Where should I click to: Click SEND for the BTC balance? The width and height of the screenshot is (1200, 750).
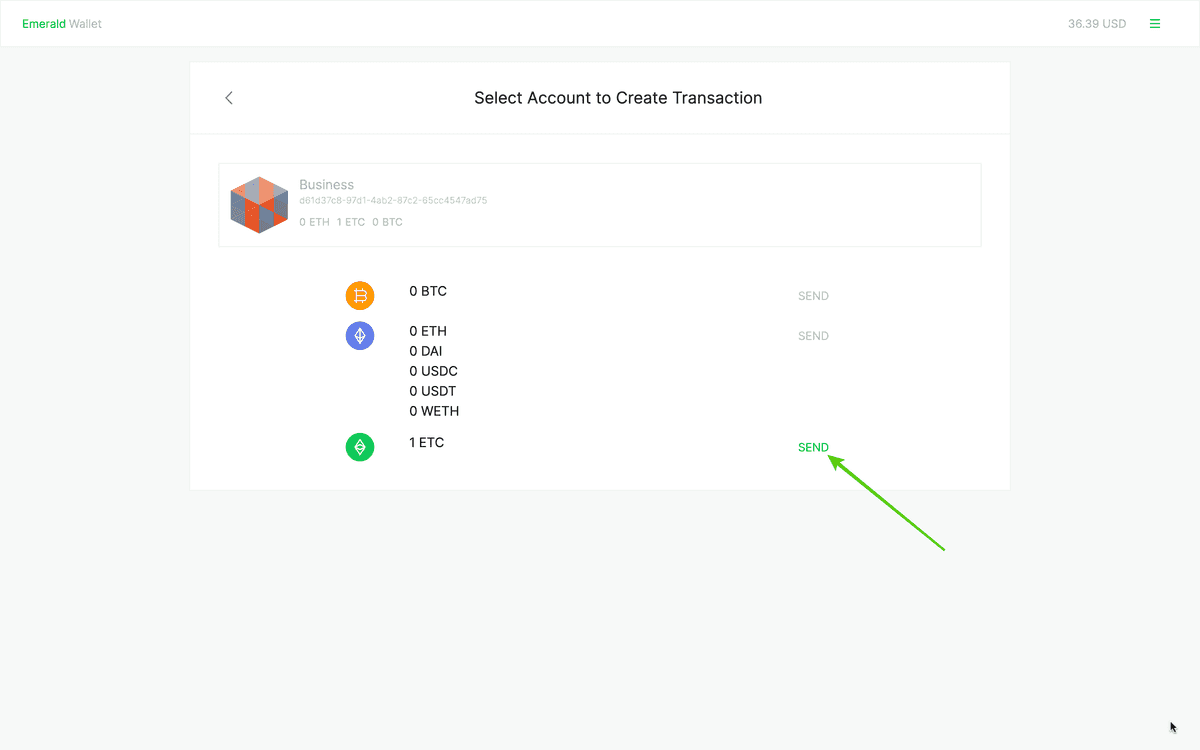point(813,295)
